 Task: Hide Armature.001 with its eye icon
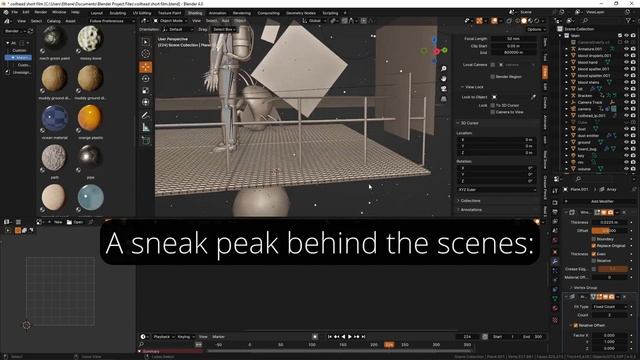point(627,49)
